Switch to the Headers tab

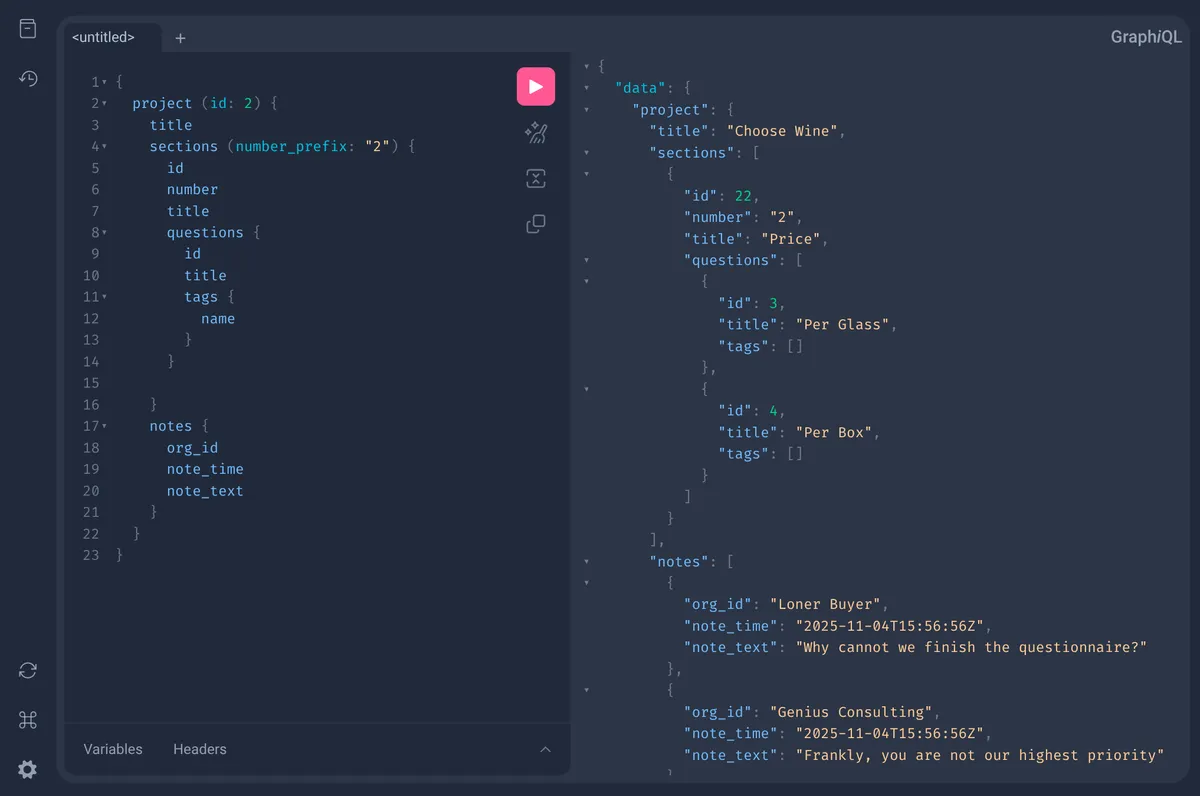199,749
